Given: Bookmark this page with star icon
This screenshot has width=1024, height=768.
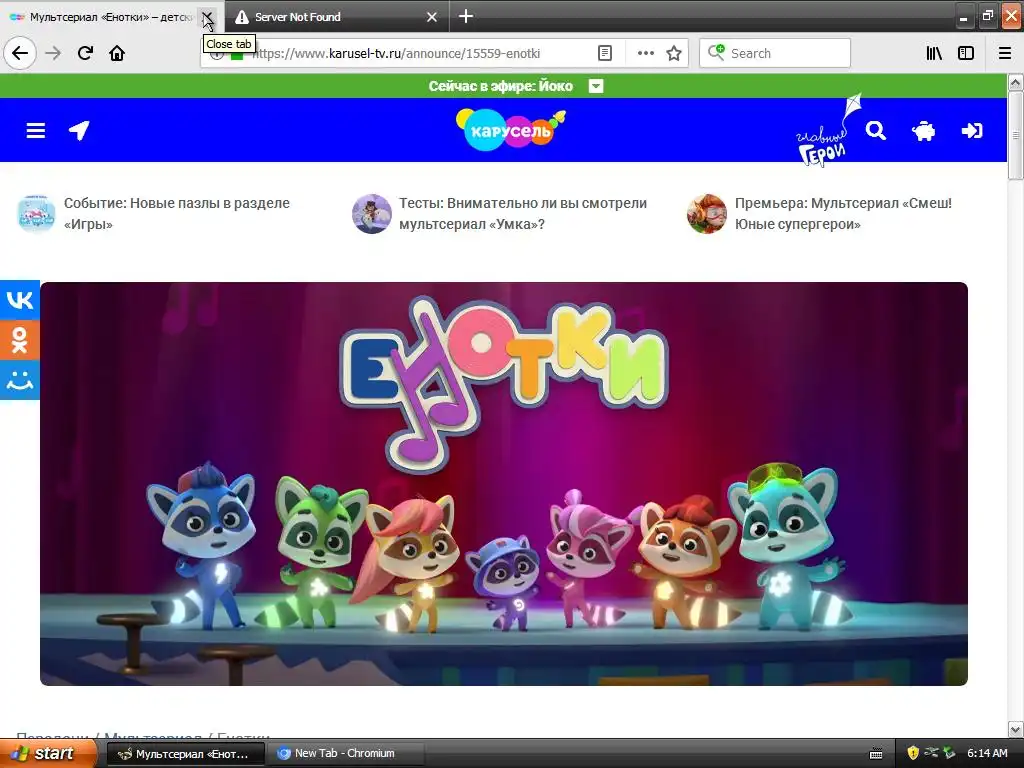Looking at the screenshot, I should pos(674,53).
